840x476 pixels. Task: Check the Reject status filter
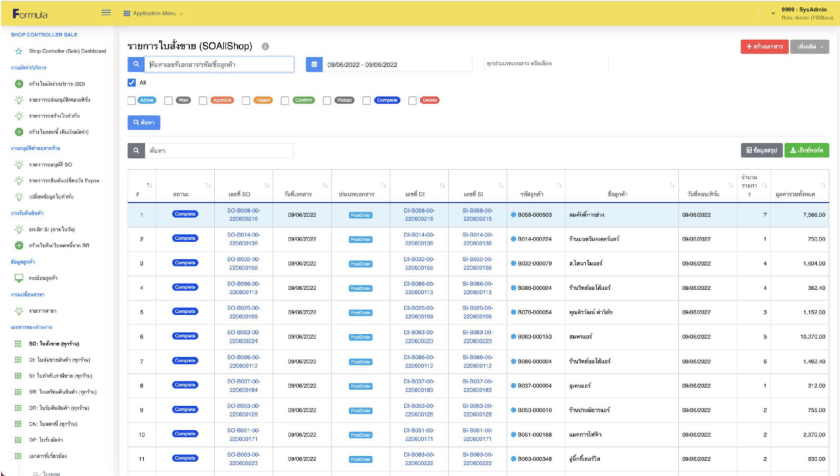pos(246,100)
